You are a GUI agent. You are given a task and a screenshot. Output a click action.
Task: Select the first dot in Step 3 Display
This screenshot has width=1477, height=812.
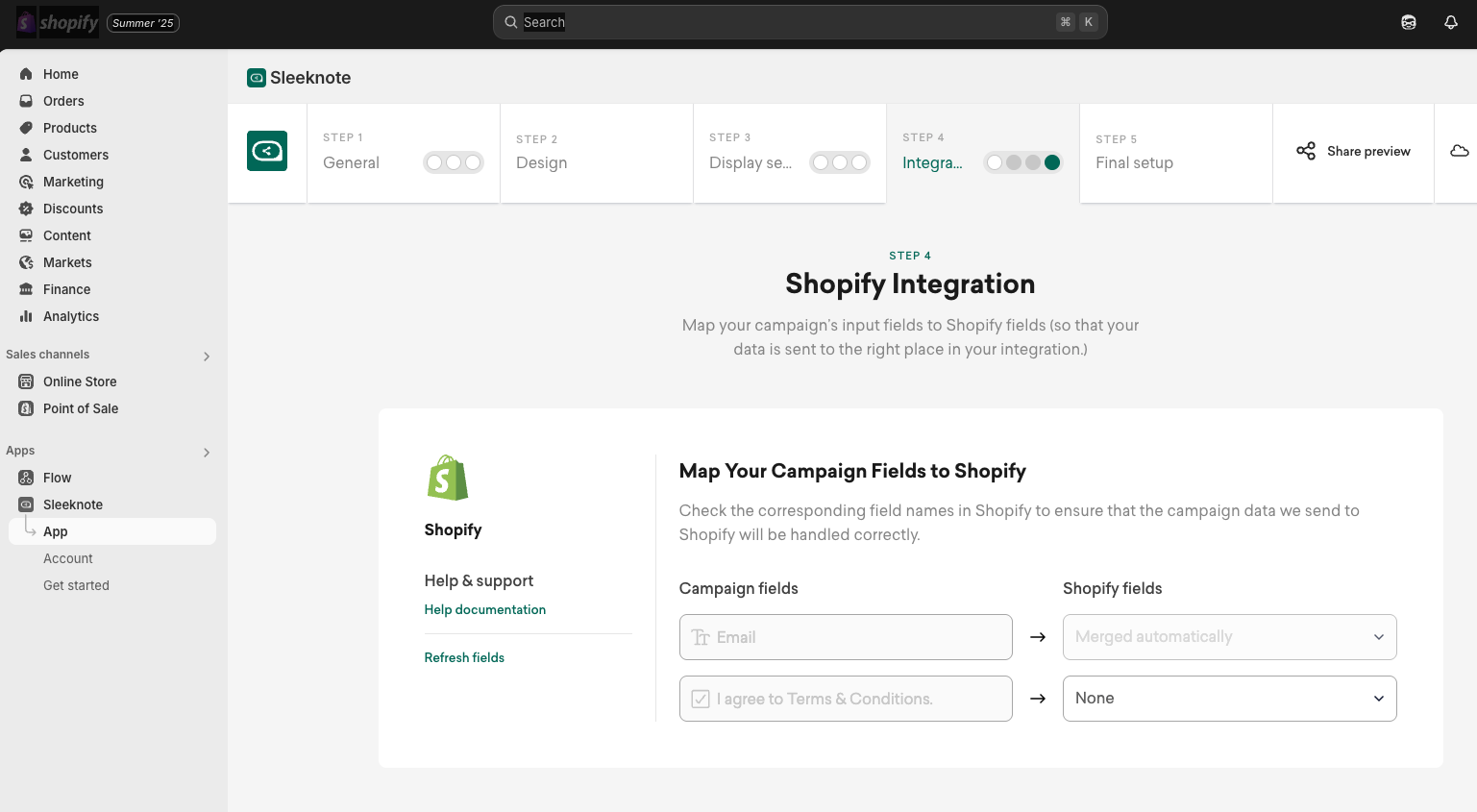coord(821,162)
